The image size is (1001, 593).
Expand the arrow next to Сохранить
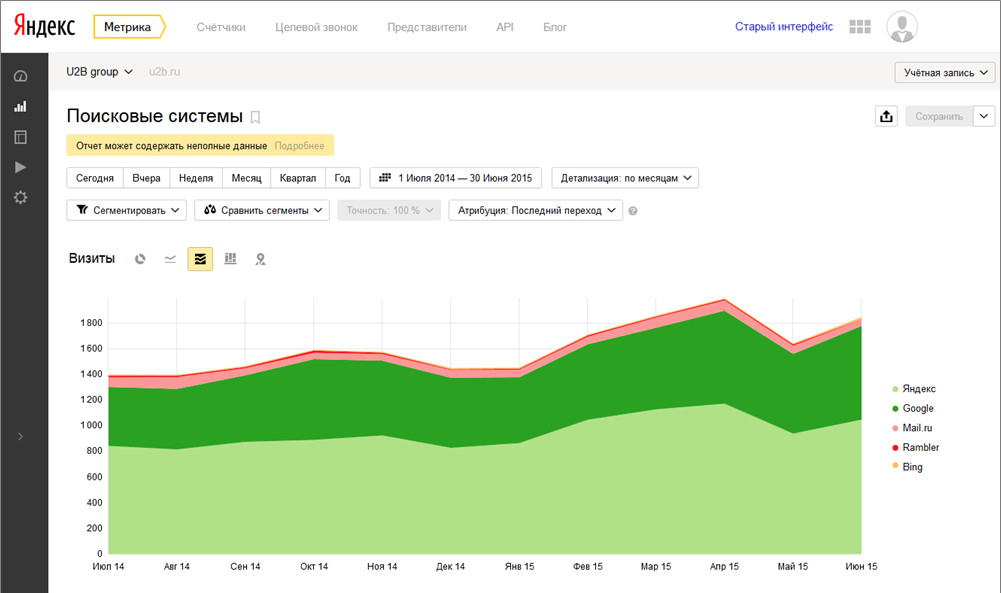(984, 116)
